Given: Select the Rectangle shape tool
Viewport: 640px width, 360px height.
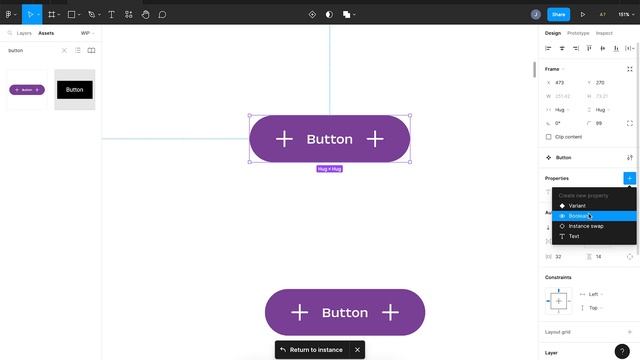Looking at the screenshot, I should click(71, 14).
